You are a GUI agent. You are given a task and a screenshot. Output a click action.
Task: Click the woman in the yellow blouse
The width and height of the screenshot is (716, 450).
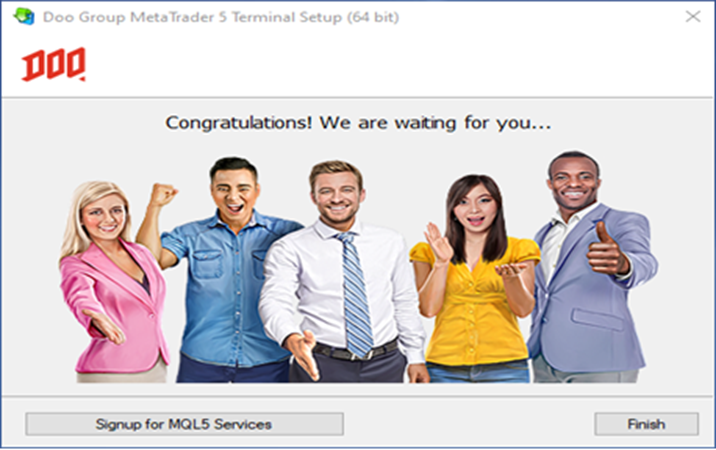(x=475, y=279)
